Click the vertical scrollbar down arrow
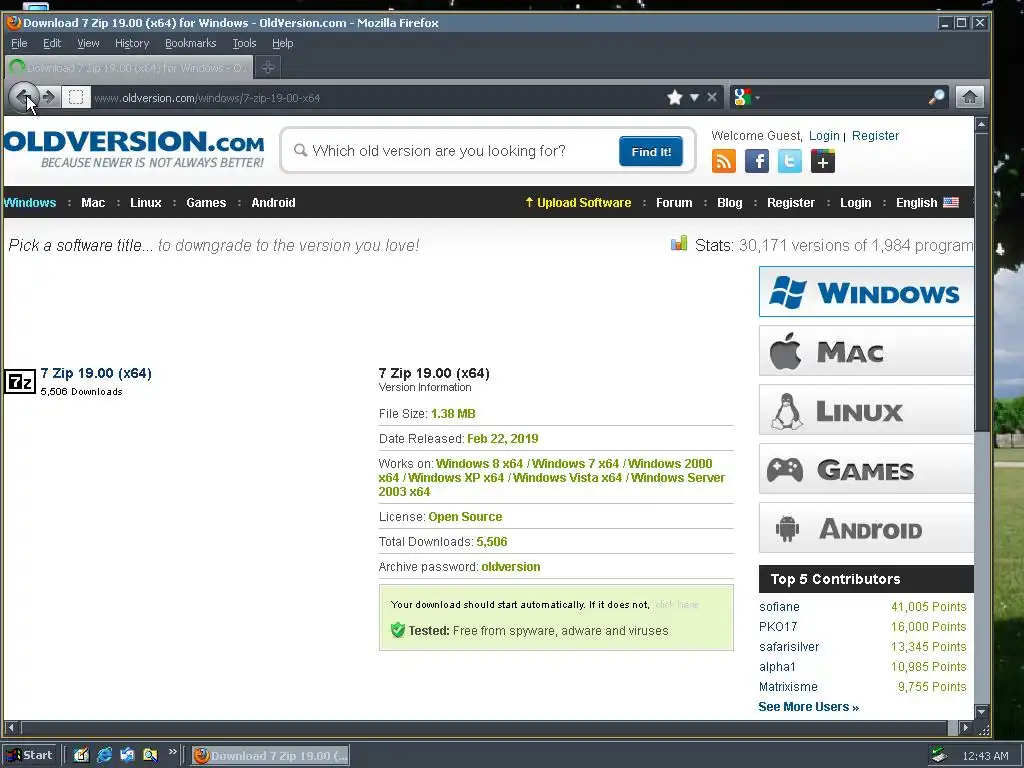The width and height of the screenshot is (1024, 768). point(982,711)
